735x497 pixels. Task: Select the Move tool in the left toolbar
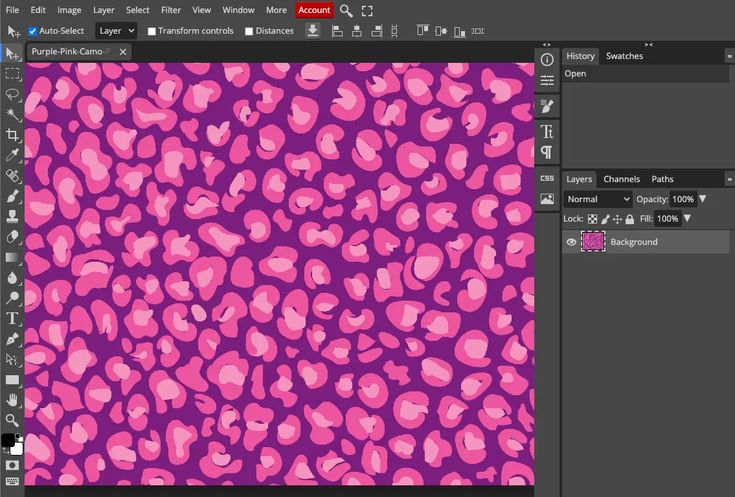tap(12, 53)
